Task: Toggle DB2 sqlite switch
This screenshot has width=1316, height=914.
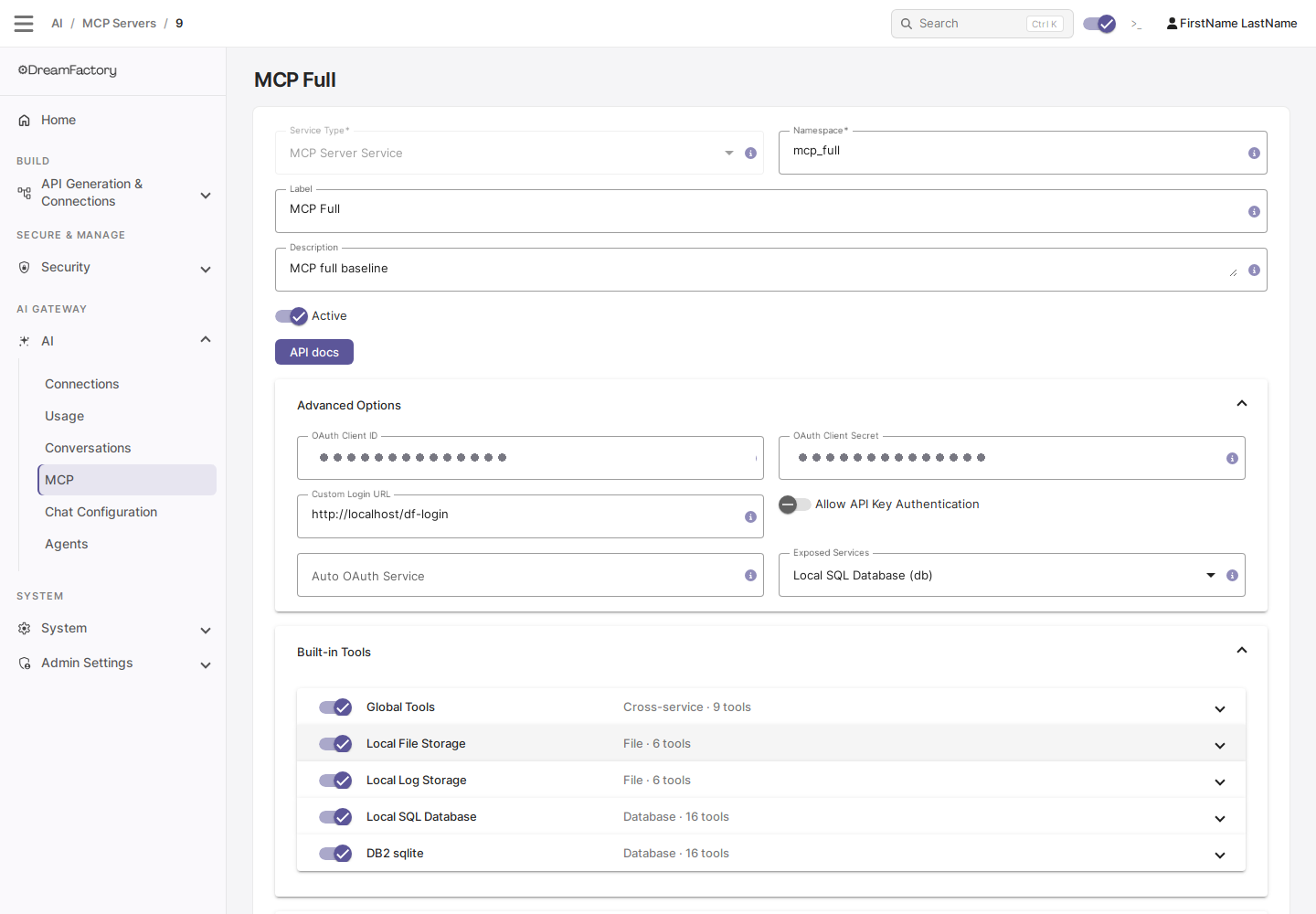Action: pos(335,854)
